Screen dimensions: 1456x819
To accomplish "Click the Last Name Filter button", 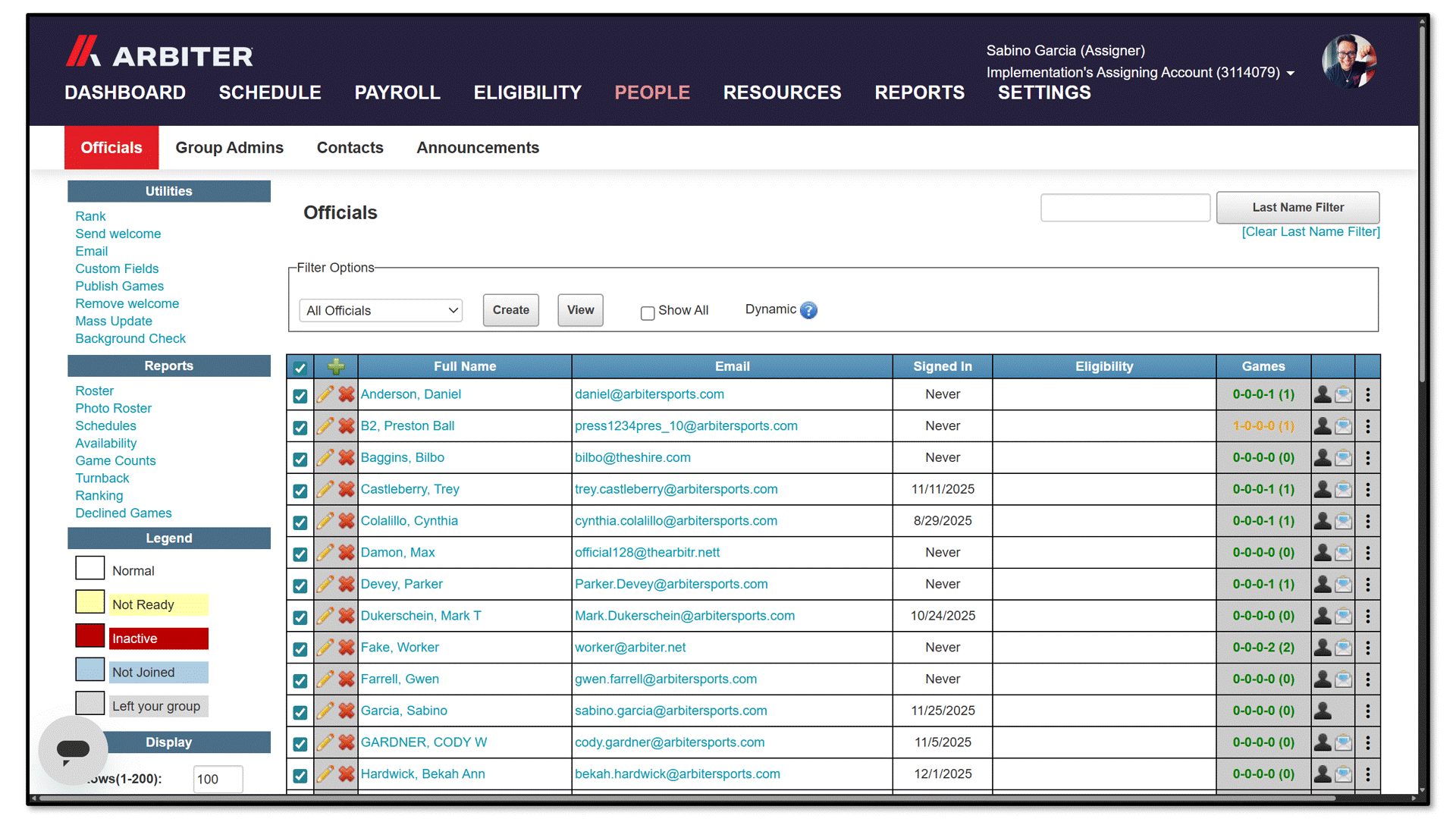I will pos(1298,208).
